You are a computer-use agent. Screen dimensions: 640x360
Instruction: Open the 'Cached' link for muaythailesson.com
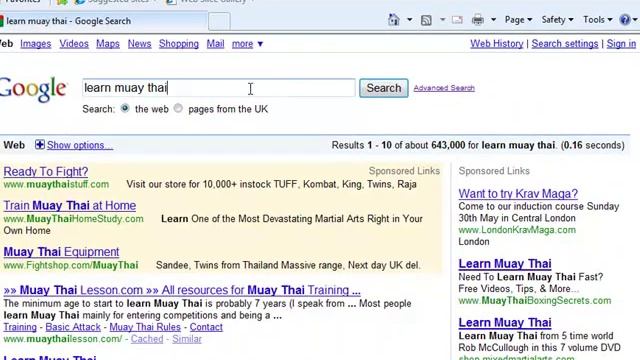point(147,339)
